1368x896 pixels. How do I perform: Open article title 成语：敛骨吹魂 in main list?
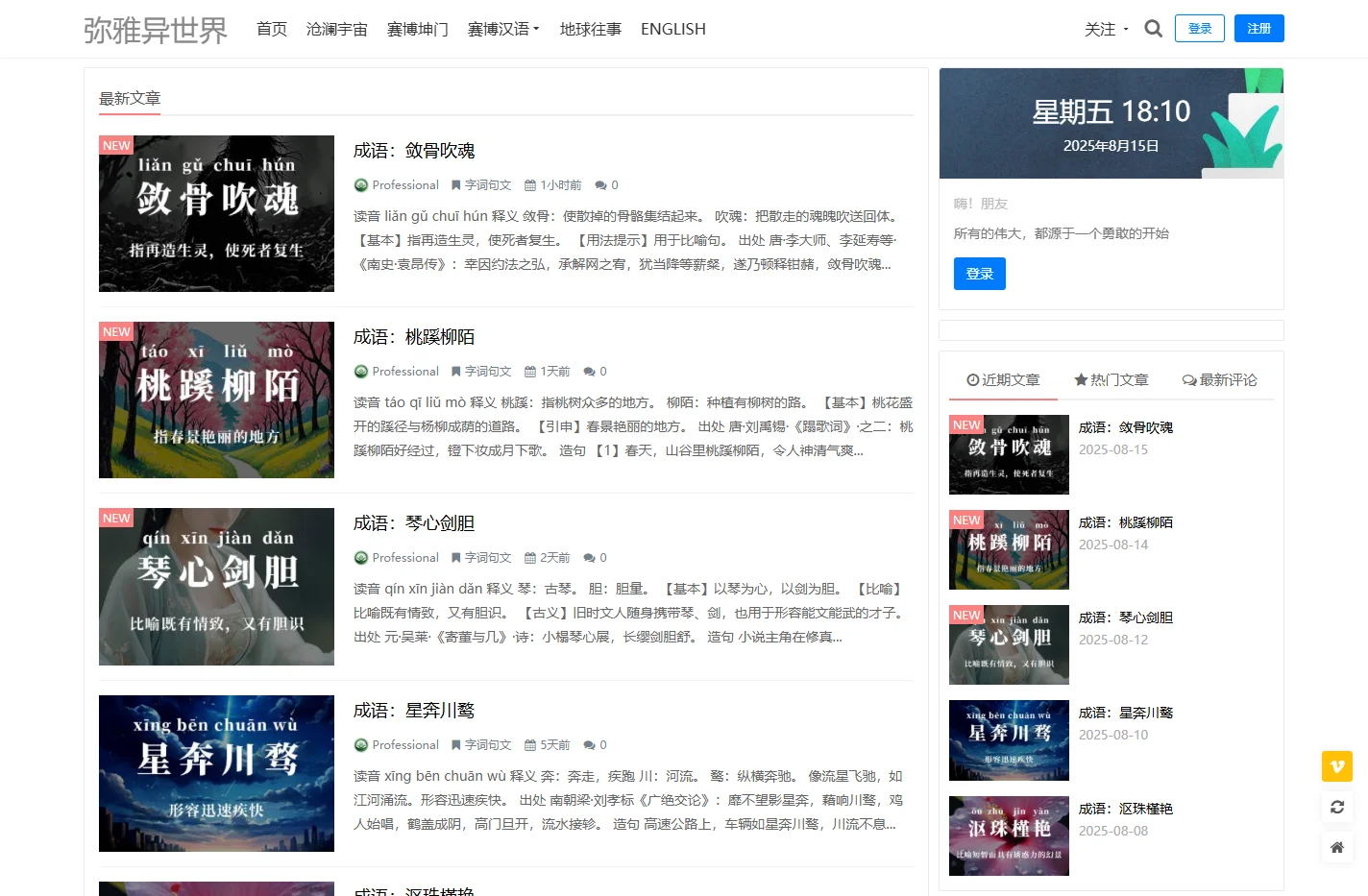414,151
